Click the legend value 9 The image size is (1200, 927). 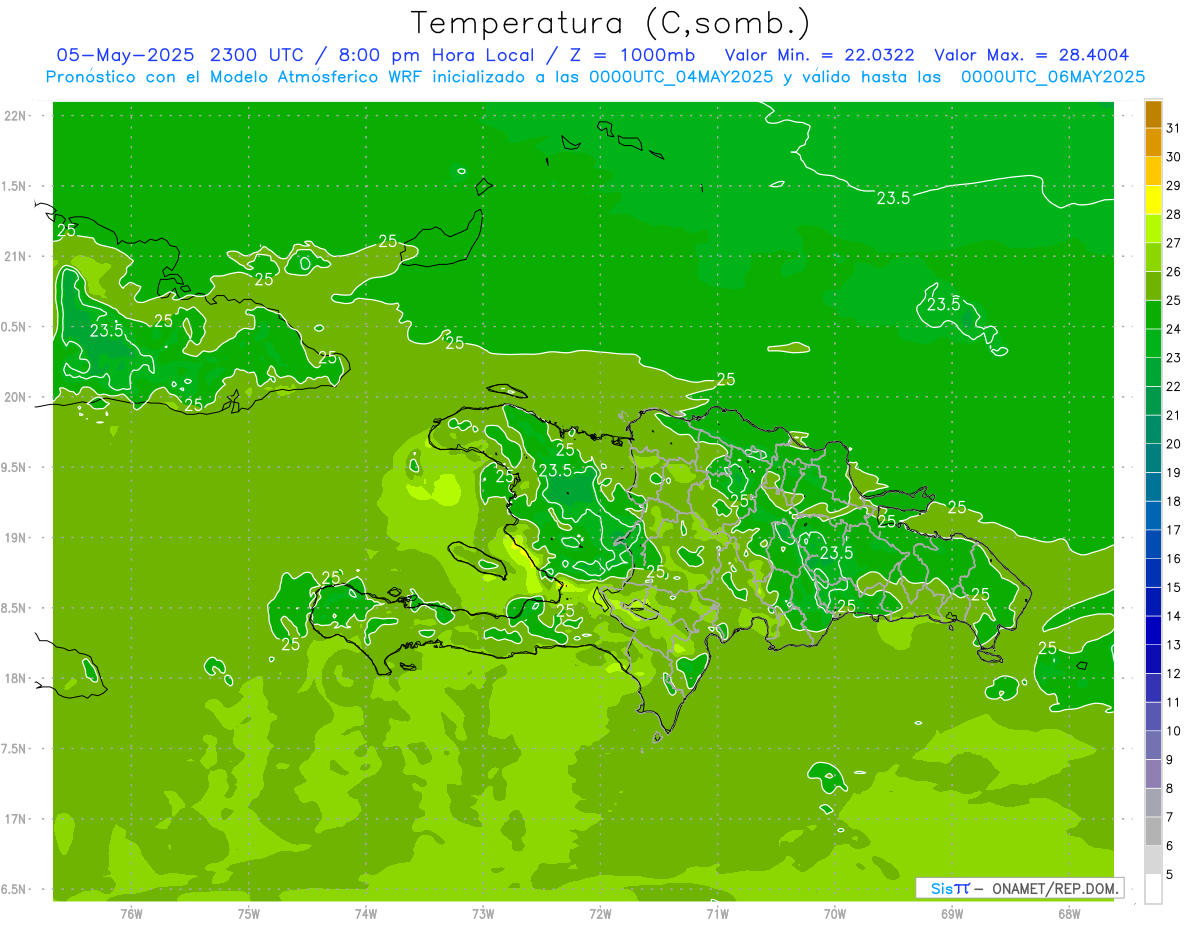point(1170,760)
